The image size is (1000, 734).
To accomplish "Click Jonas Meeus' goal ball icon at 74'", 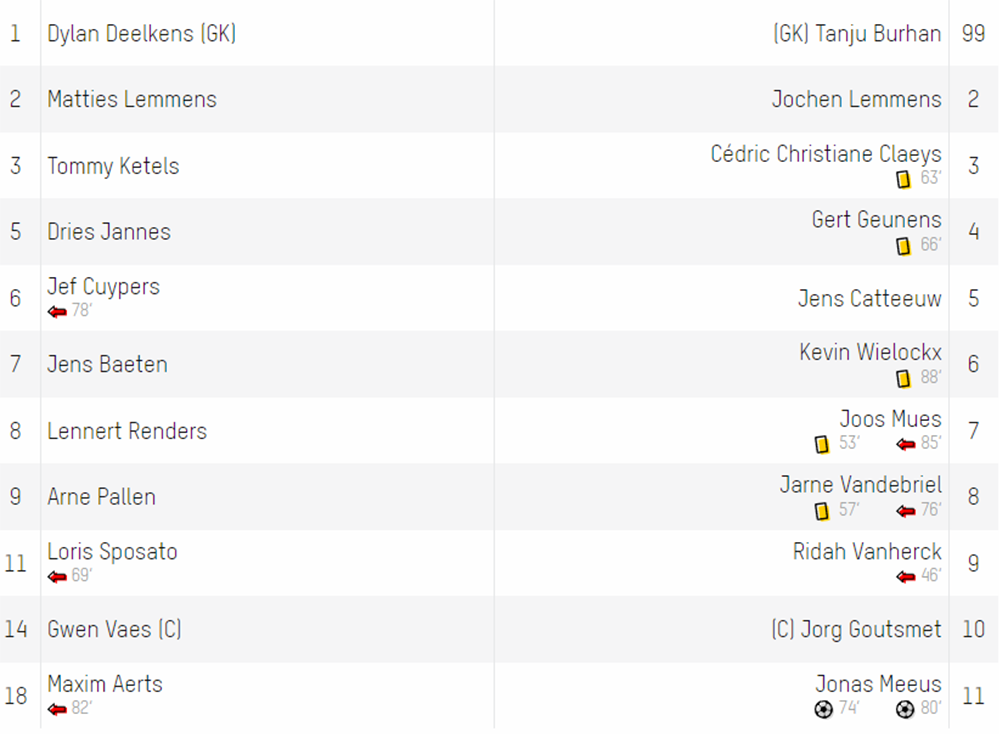I will (823, 708).
